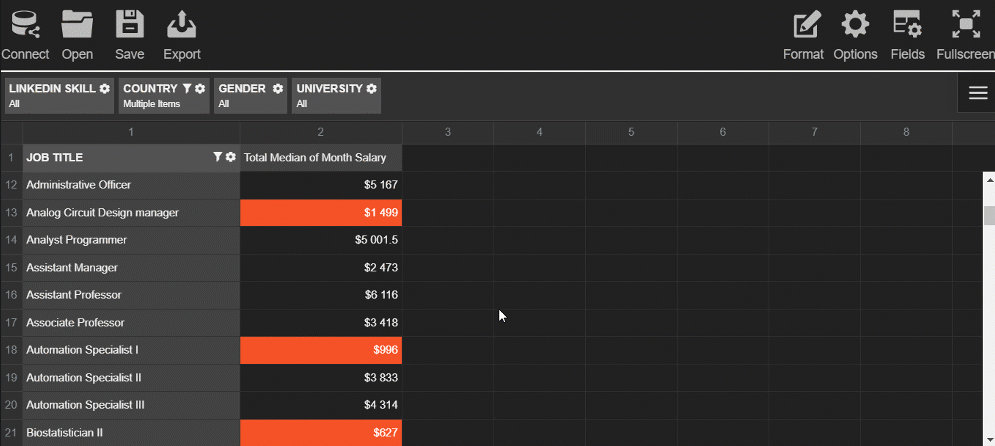The height and width of the screenshot is (446, 995).
Task: Select the highlighted $1 499 cell
Action: [321, 213]
